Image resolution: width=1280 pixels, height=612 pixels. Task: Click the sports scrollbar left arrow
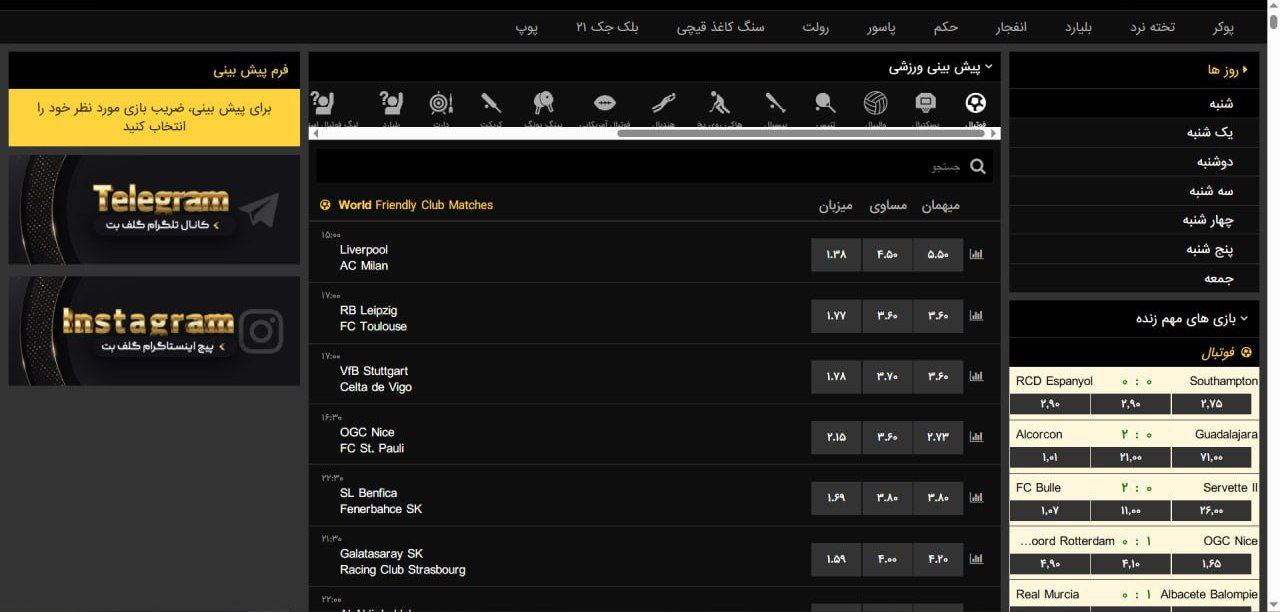click(317, 133)
